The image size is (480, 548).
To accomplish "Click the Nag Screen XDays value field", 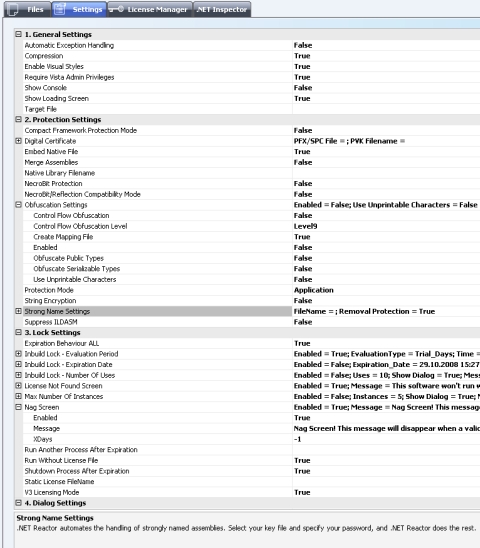I will coord(386,439).
